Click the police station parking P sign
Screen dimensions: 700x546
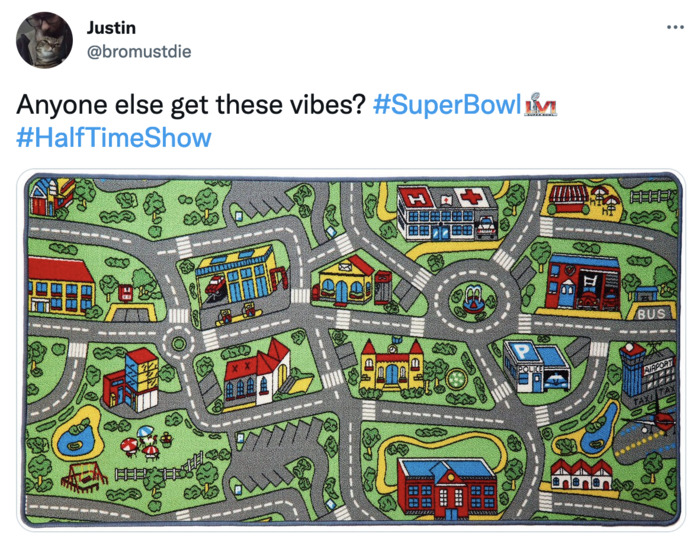tap(521, 352)
